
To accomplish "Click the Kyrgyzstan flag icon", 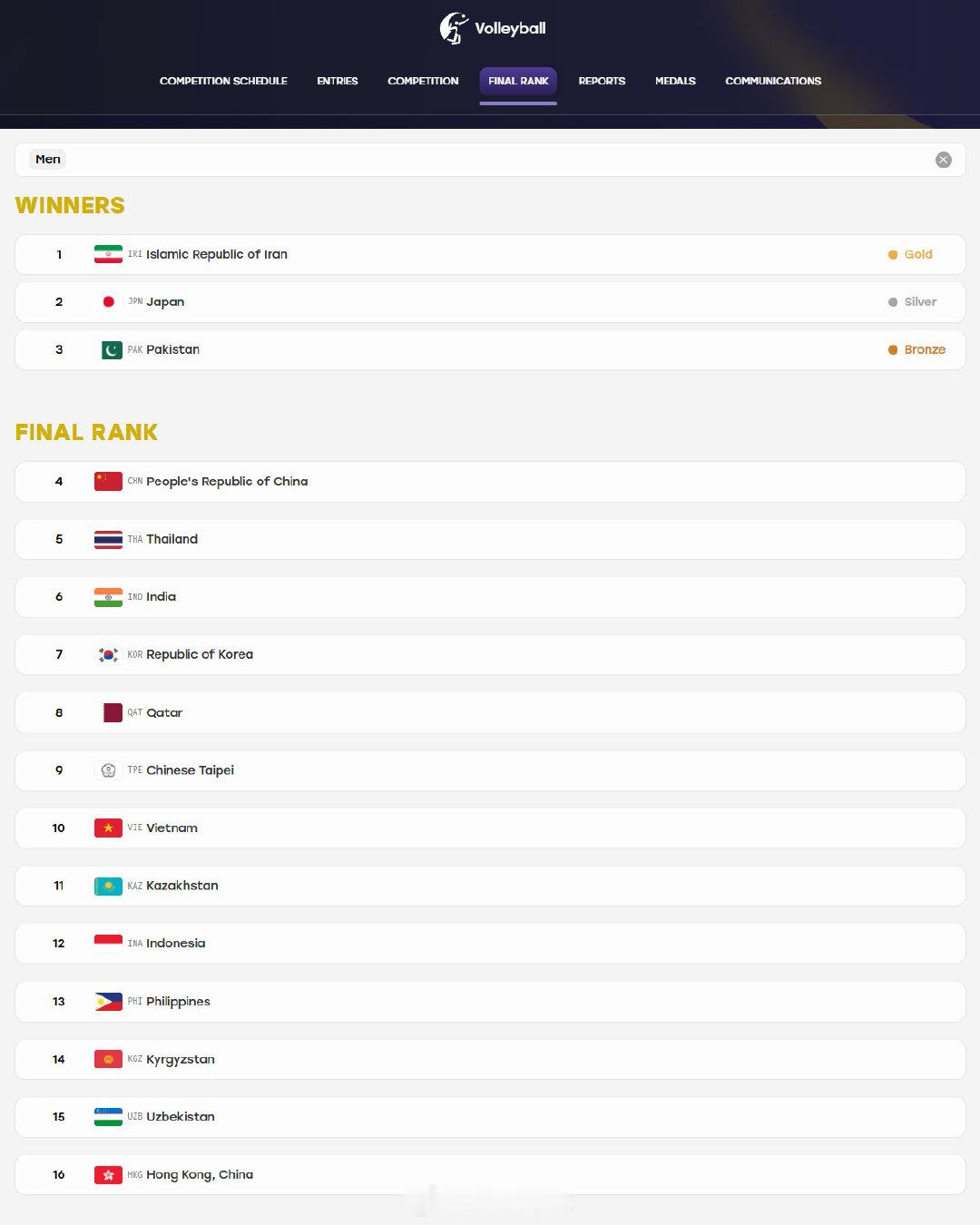I will pyautogui.click(x=108, y=1059).
